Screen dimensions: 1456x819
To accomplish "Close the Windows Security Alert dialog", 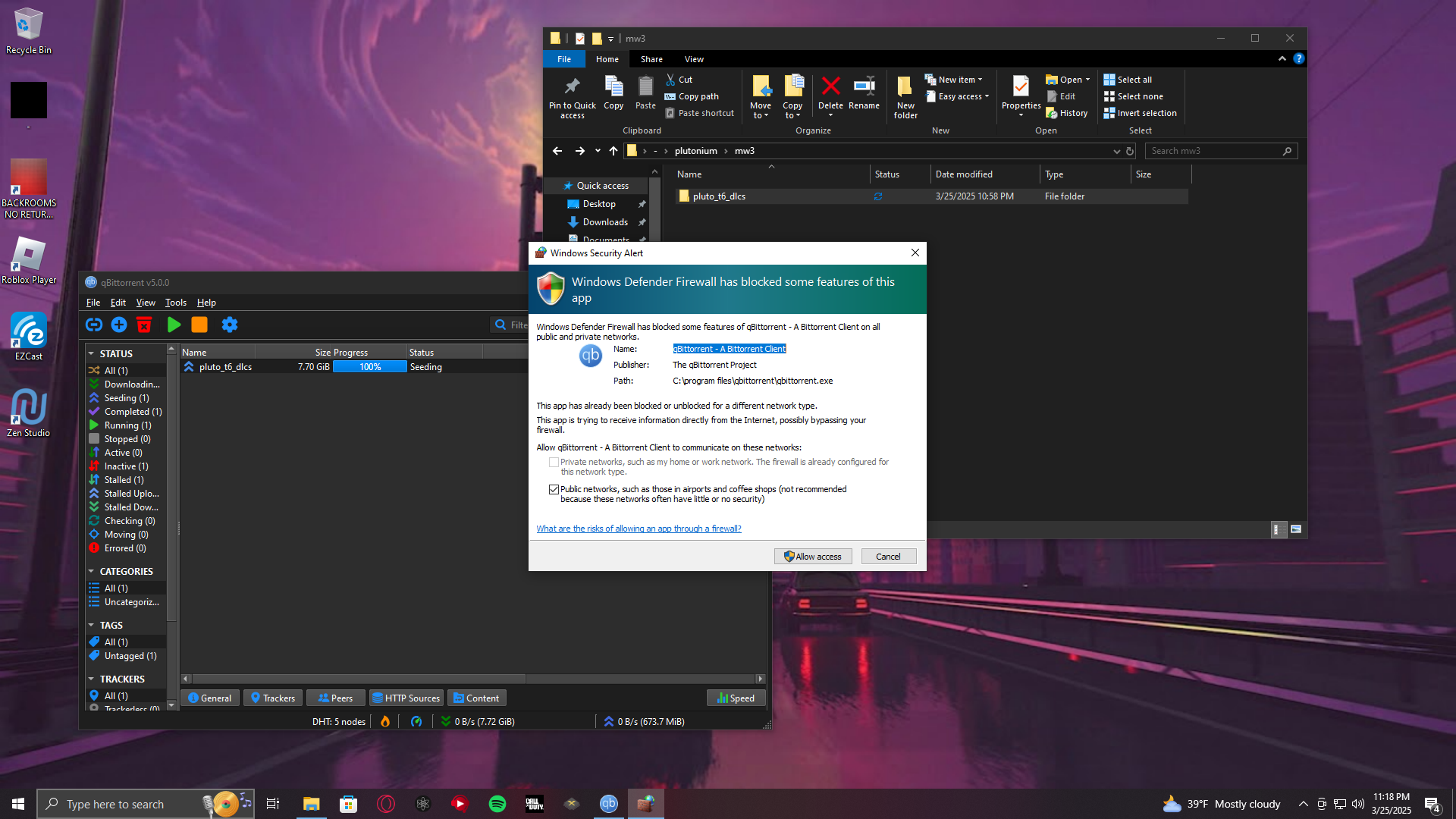I will point(915,253).
